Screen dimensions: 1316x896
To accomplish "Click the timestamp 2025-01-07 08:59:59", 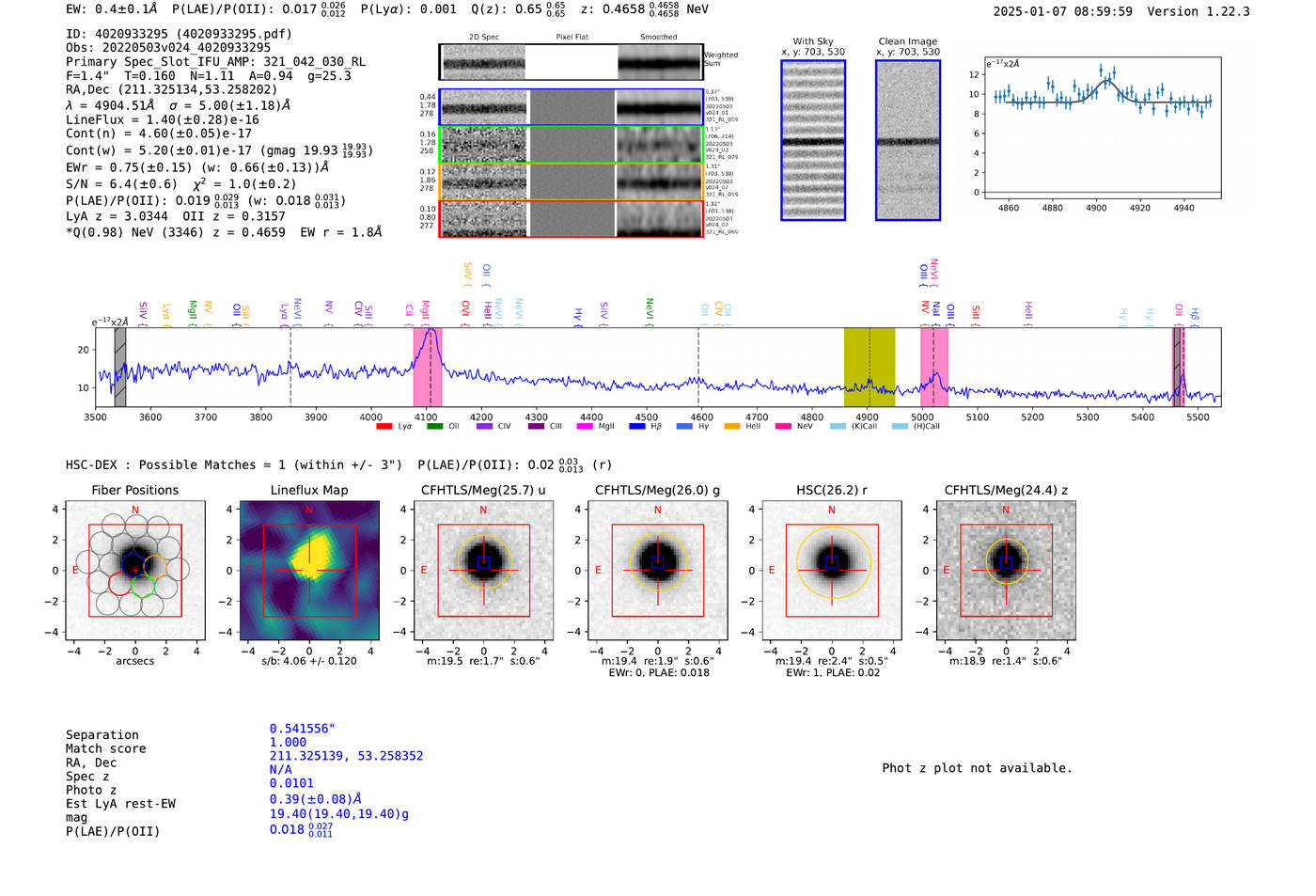I will 1063,12.
